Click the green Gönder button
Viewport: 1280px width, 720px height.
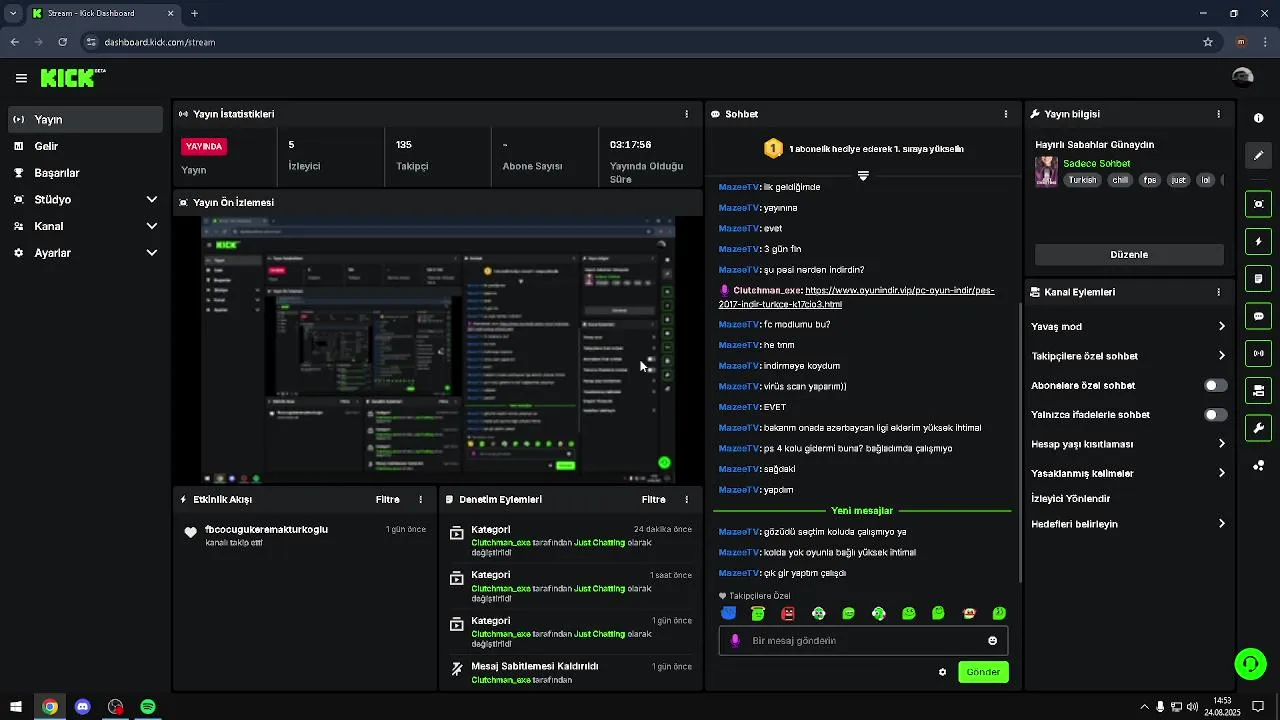click(x=983, y=672)
